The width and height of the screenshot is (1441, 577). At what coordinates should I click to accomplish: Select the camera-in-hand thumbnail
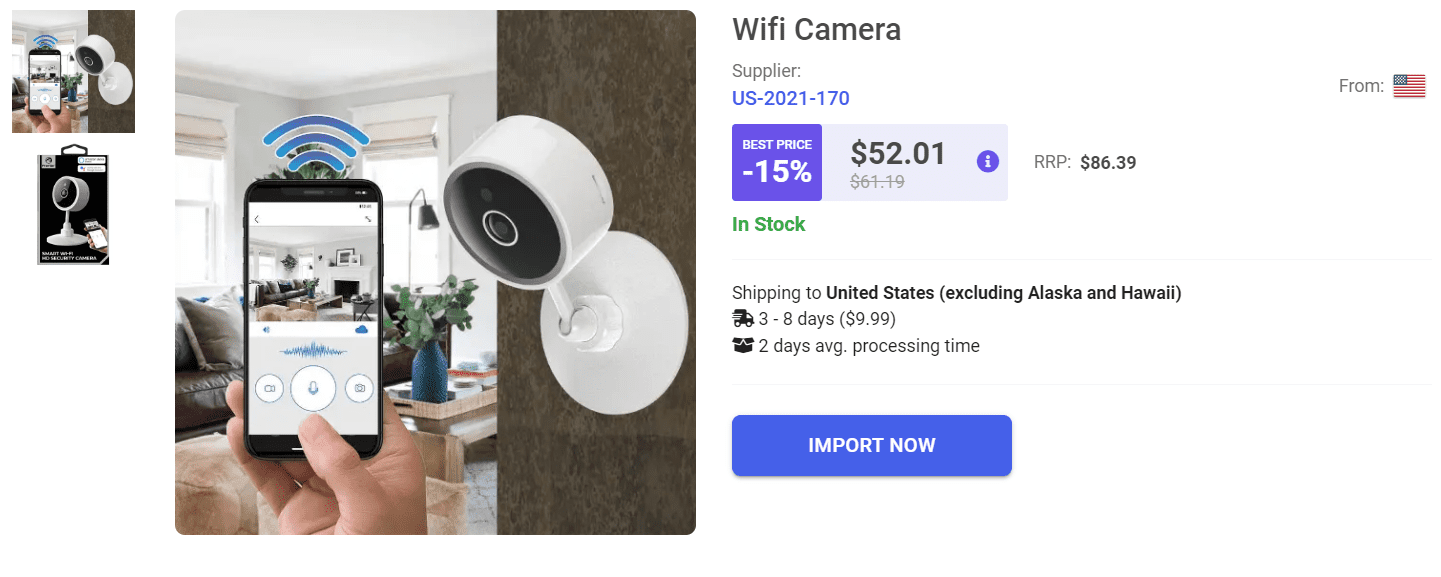click(x=72, y=70)
